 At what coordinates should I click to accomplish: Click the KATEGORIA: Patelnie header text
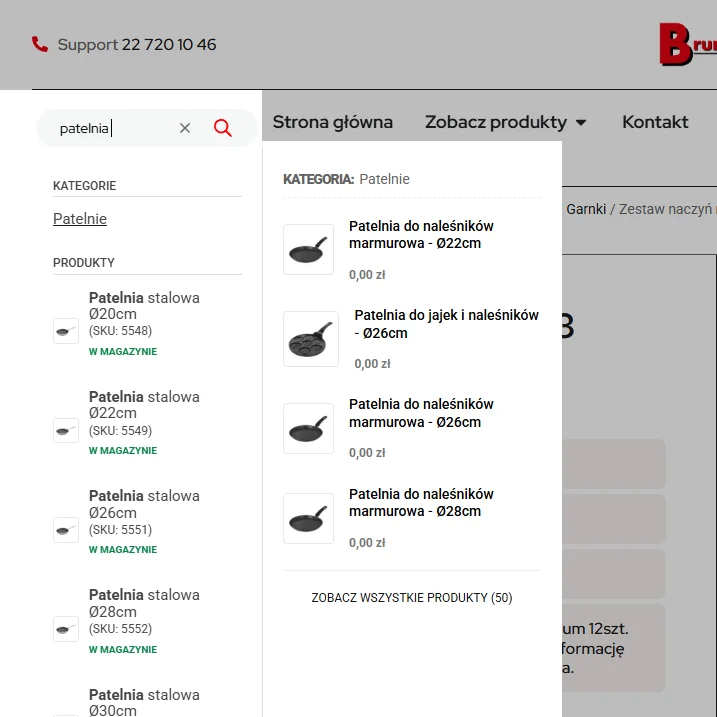[346, 179]
